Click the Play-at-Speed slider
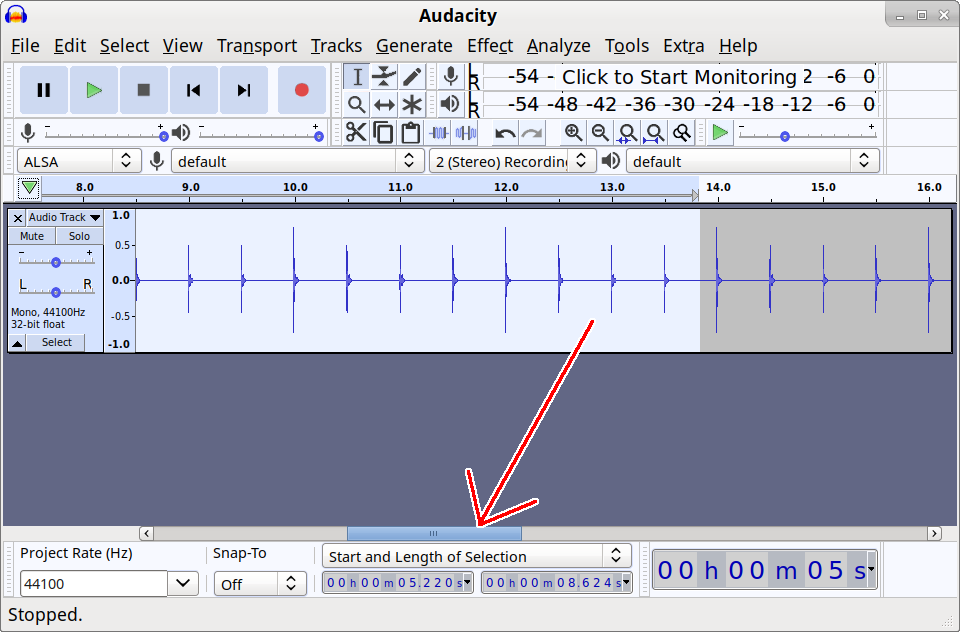The image size is (960, 632). 807,134
